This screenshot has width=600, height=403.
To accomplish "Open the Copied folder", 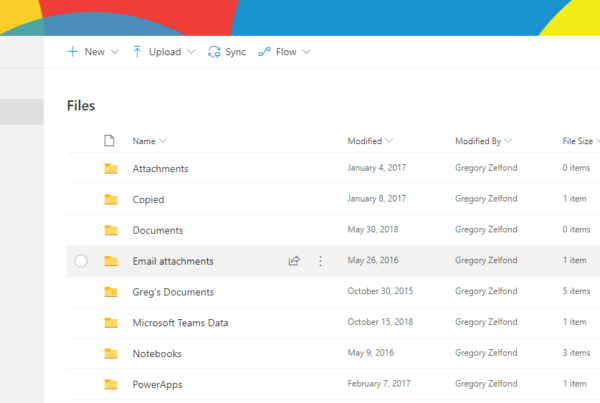I will [148, 200].
